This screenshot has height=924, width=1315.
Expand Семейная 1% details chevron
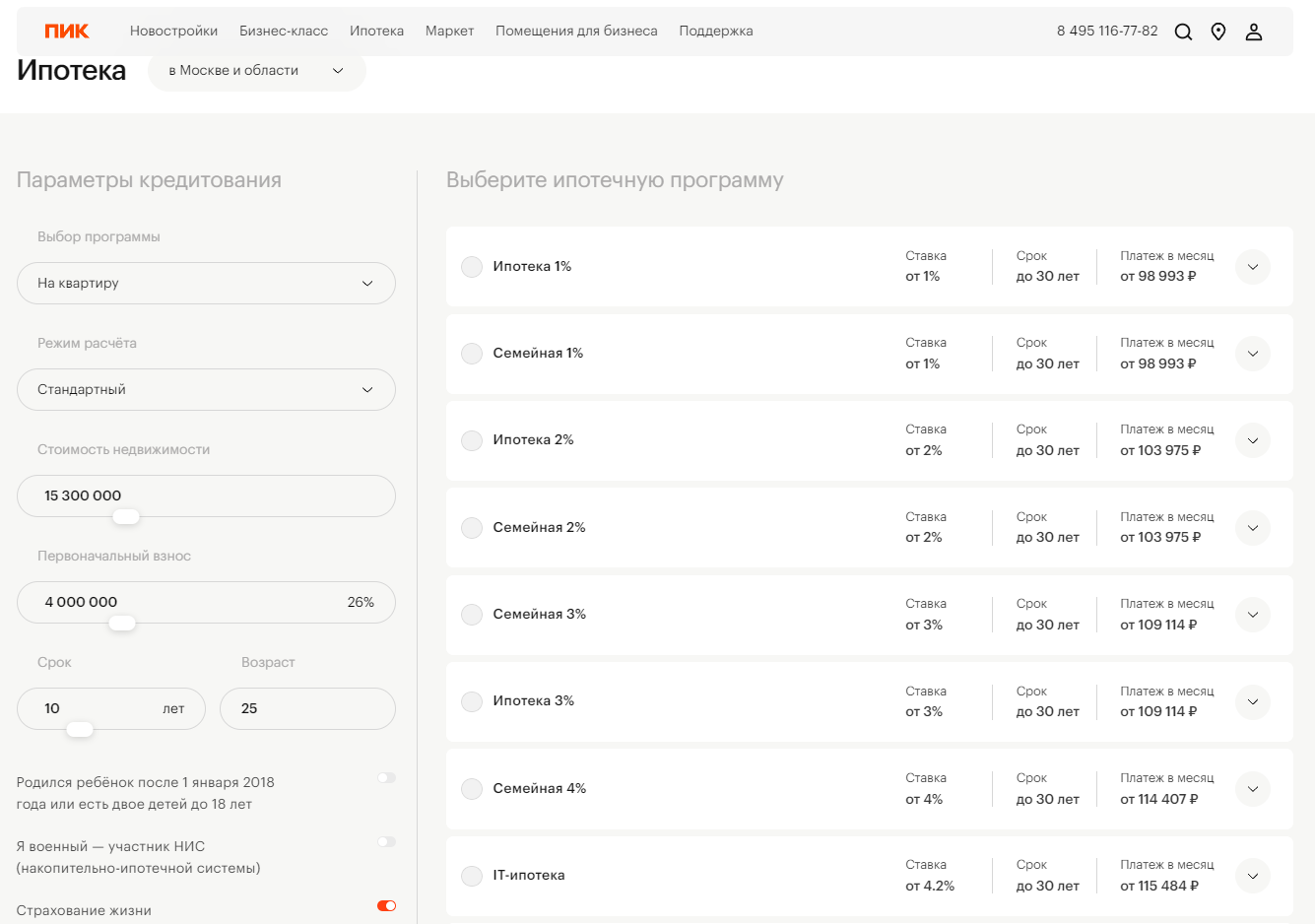1253,354
